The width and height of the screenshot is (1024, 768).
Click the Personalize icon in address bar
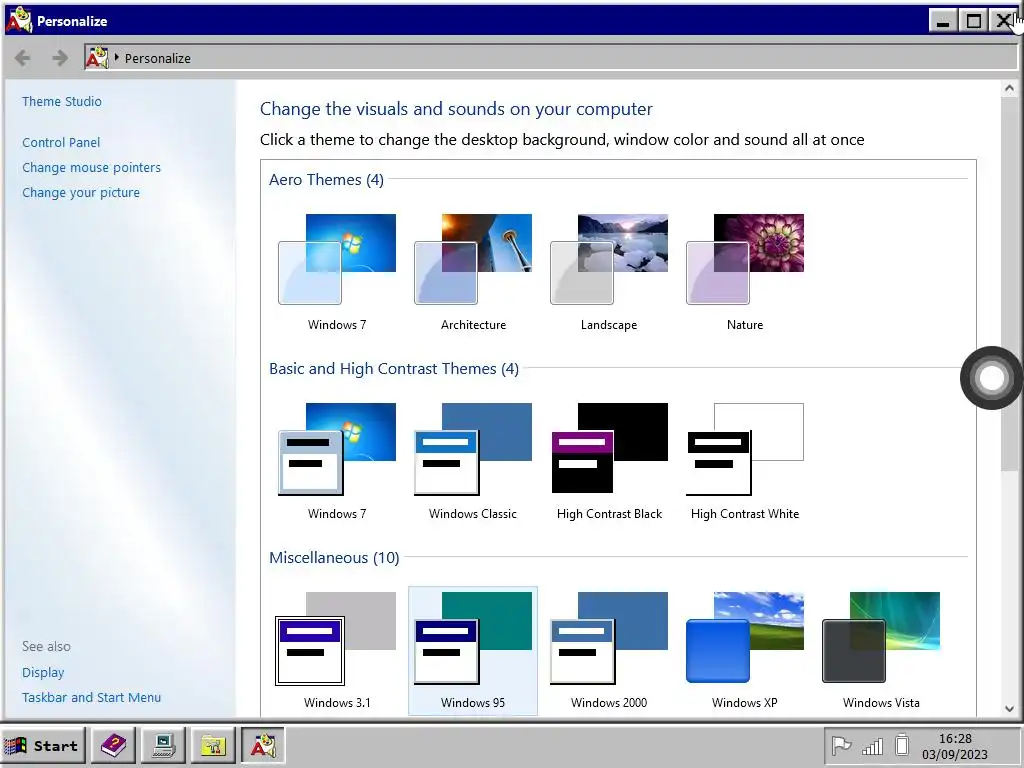pos(97,57)
